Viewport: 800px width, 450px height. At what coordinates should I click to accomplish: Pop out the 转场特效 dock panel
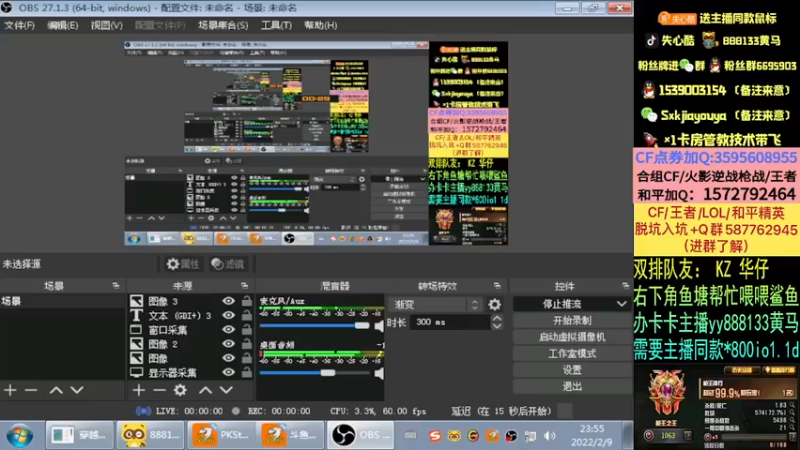(497, 286)
